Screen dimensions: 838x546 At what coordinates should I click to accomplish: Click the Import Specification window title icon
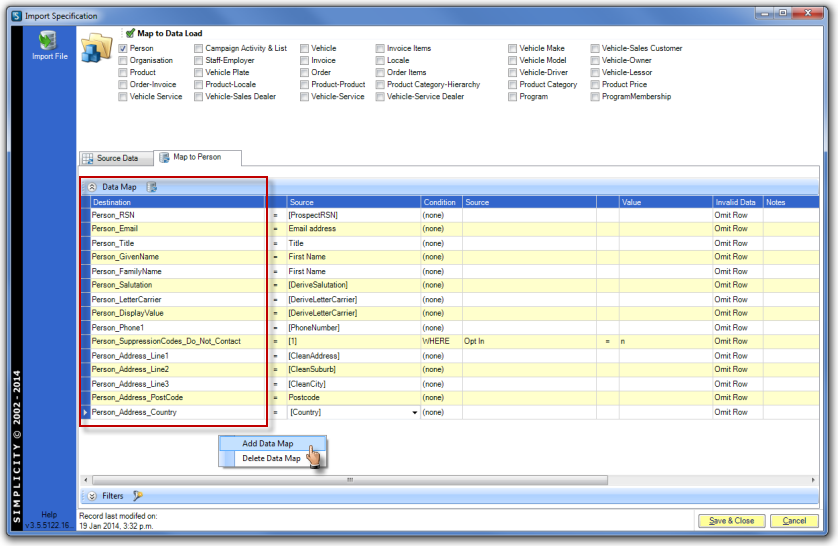click(x=17, y=15)
